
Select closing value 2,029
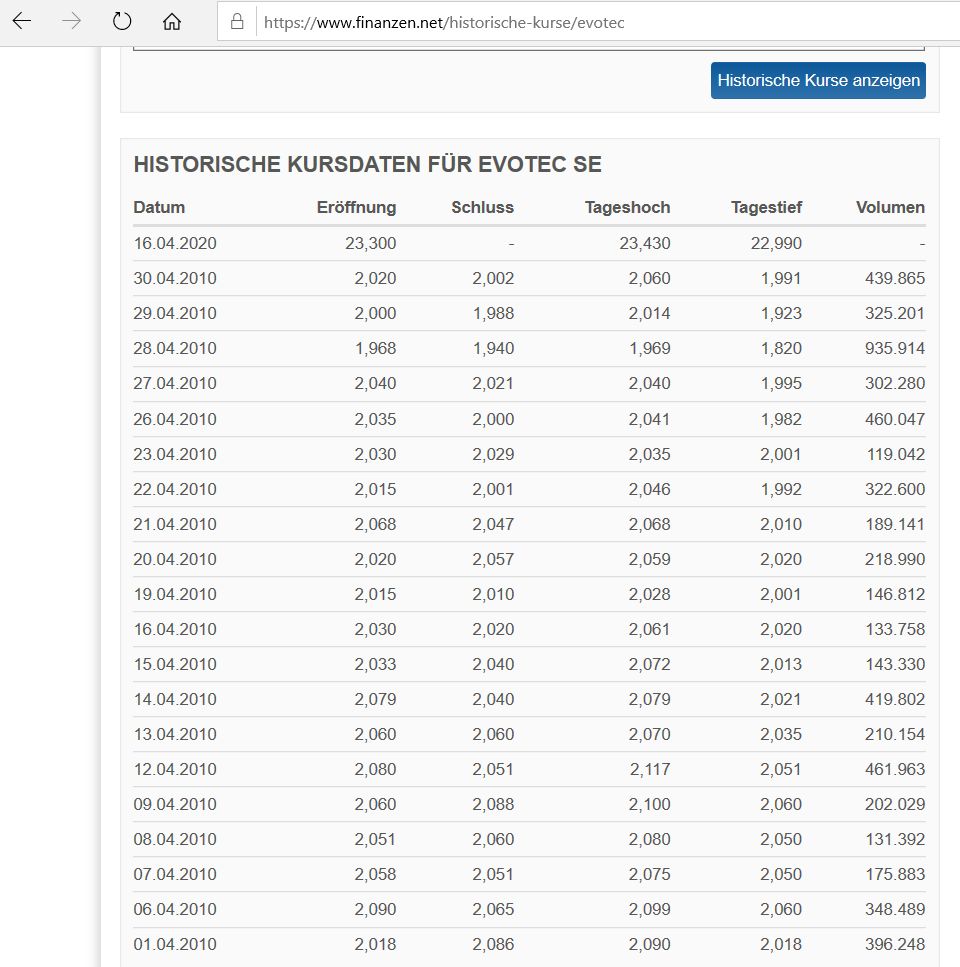coord(493,455)
